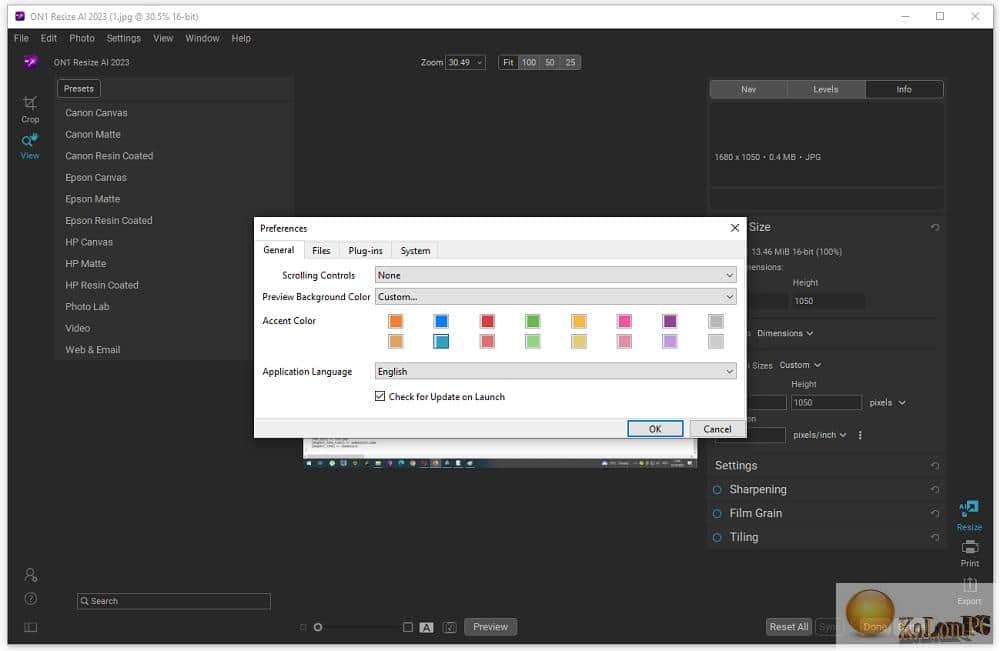The width and height of the screenshot is (1000, 651).
Task: Change the pixels/inch unit dropdown
Action: [820, 435]
